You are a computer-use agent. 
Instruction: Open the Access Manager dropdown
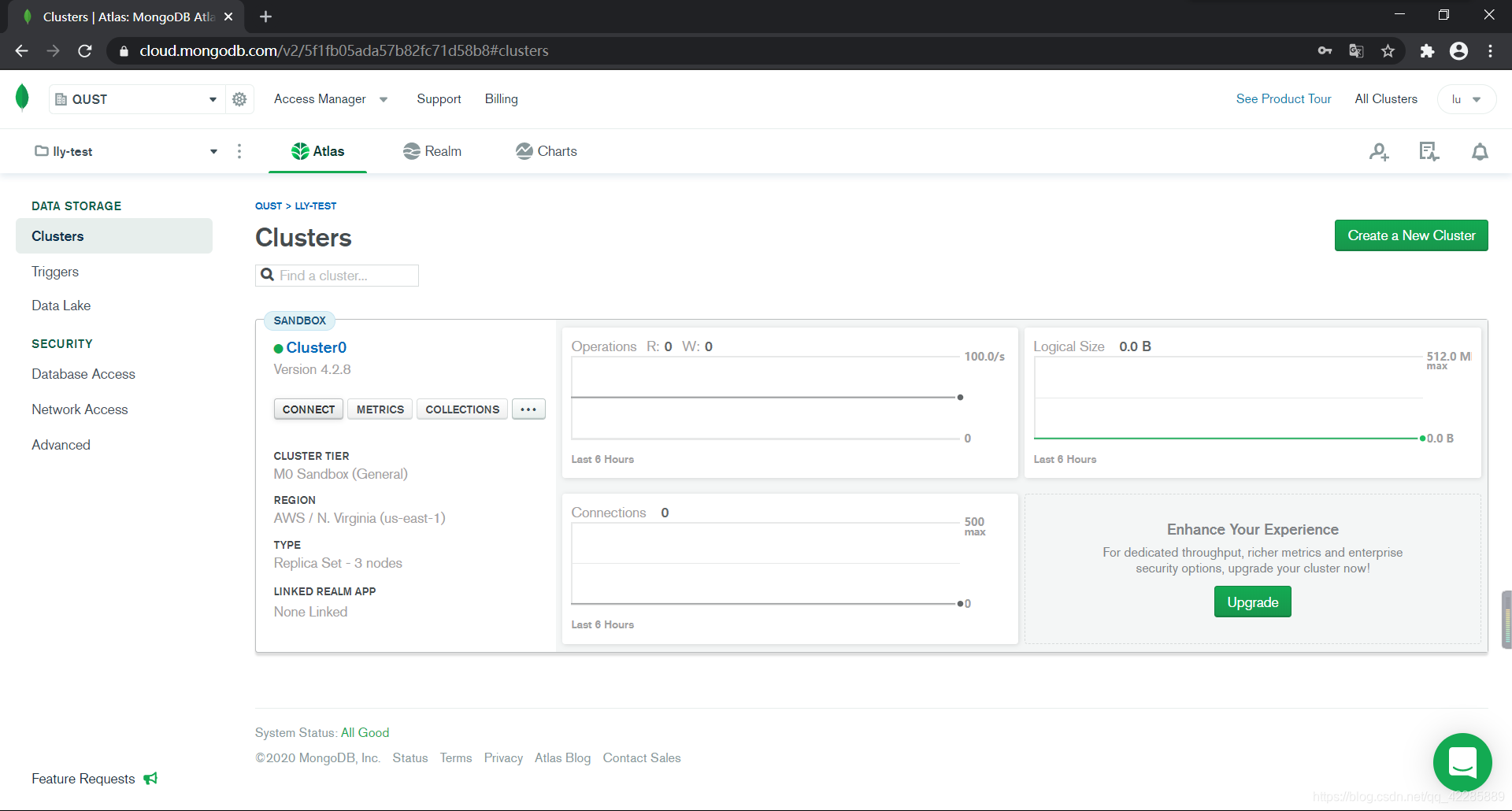tap(331, 99)
